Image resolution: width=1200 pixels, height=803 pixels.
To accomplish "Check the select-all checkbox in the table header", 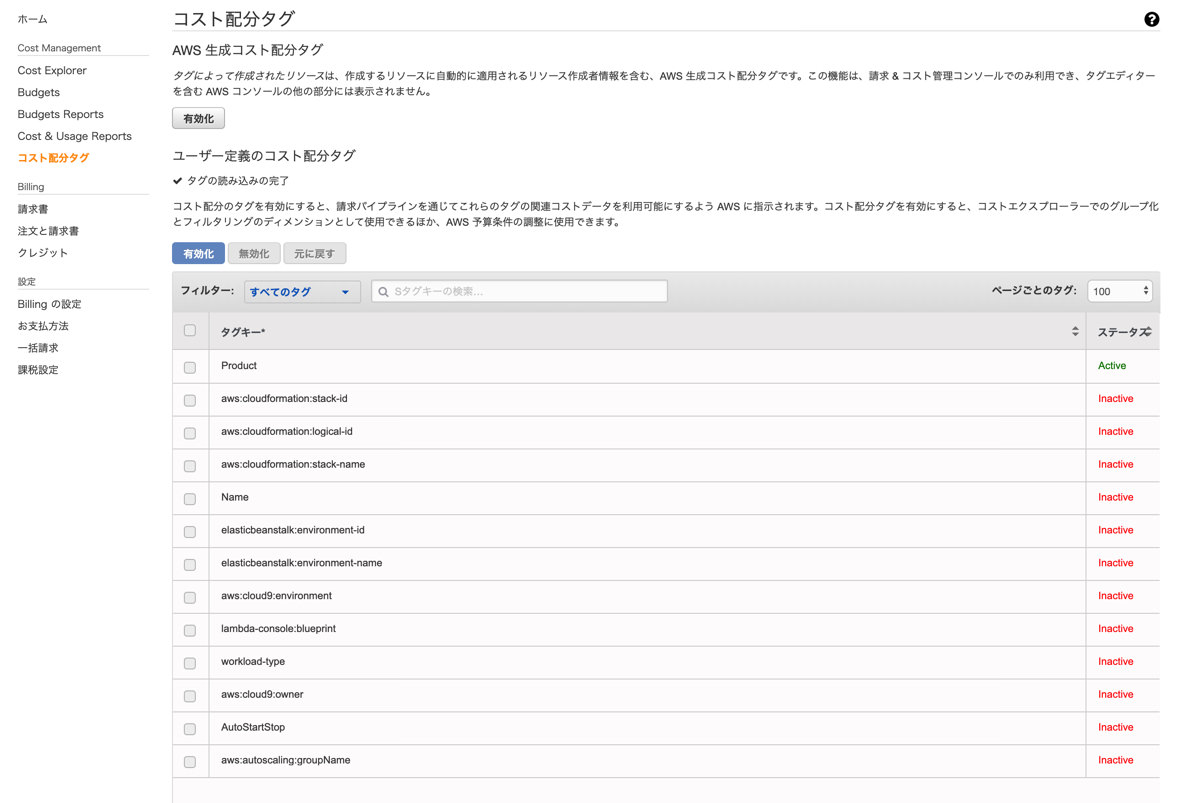I will click(x=189, y=330).
